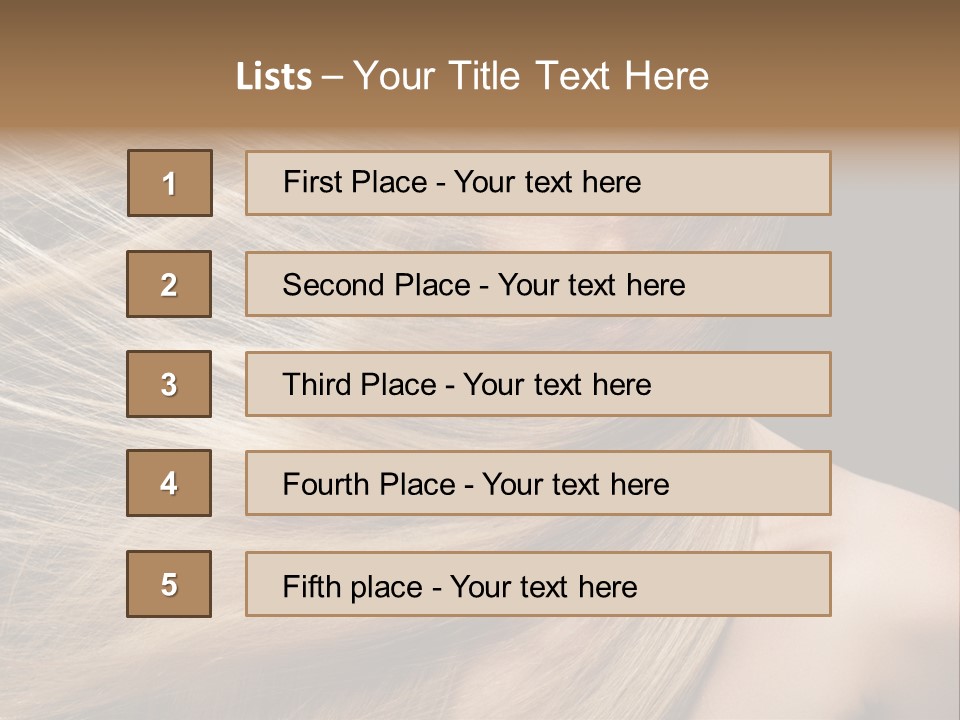
Task: Select the number 4 box
Action: click(x=169, y=483)
